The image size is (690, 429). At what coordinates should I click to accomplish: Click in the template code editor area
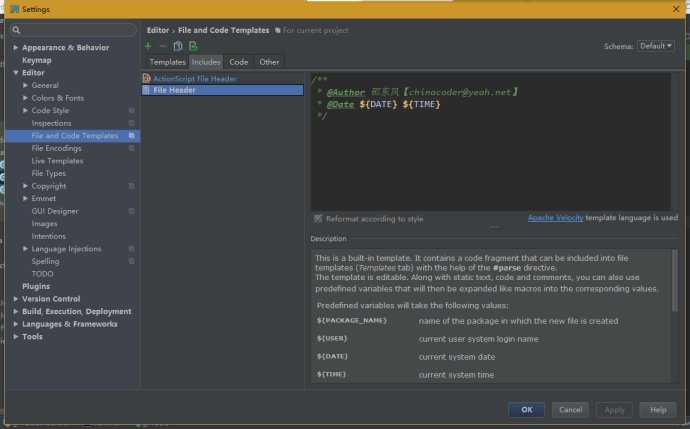tap(491, 142)
